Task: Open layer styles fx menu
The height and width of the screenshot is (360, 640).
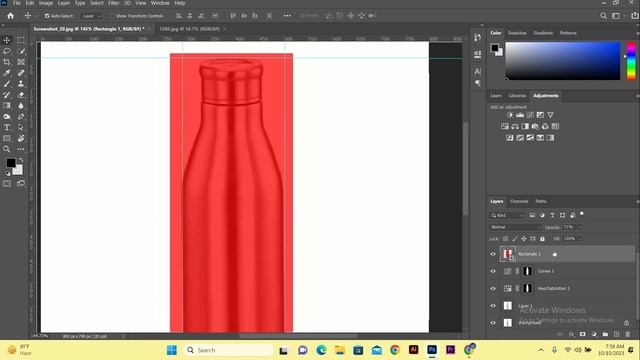Action: 571,334
